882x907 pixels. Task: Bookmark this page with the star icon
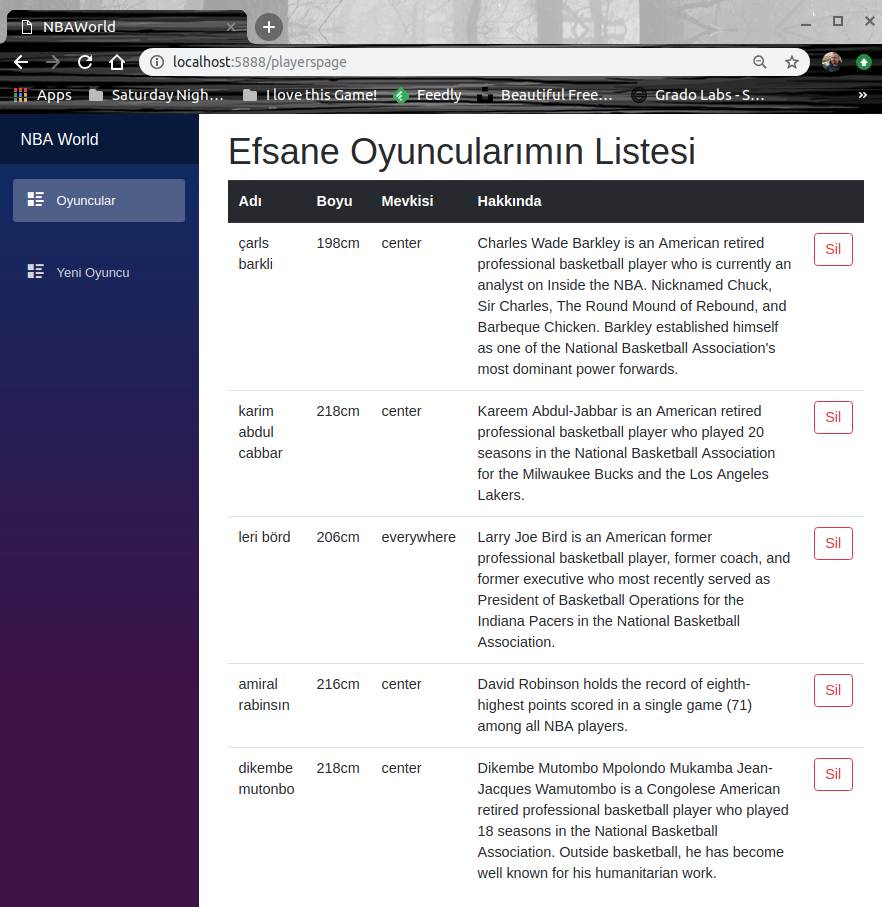pyautogui.click(x=791, y=62)
